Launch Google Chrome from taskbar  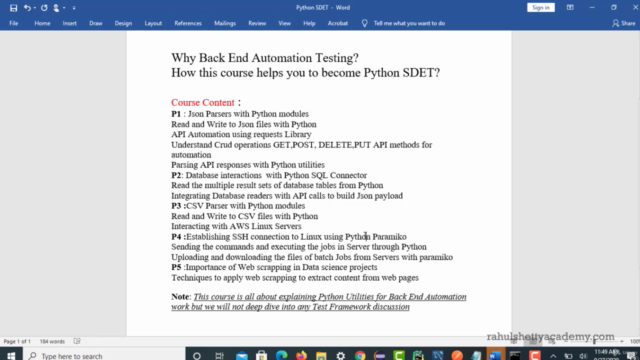pos(360,356)
